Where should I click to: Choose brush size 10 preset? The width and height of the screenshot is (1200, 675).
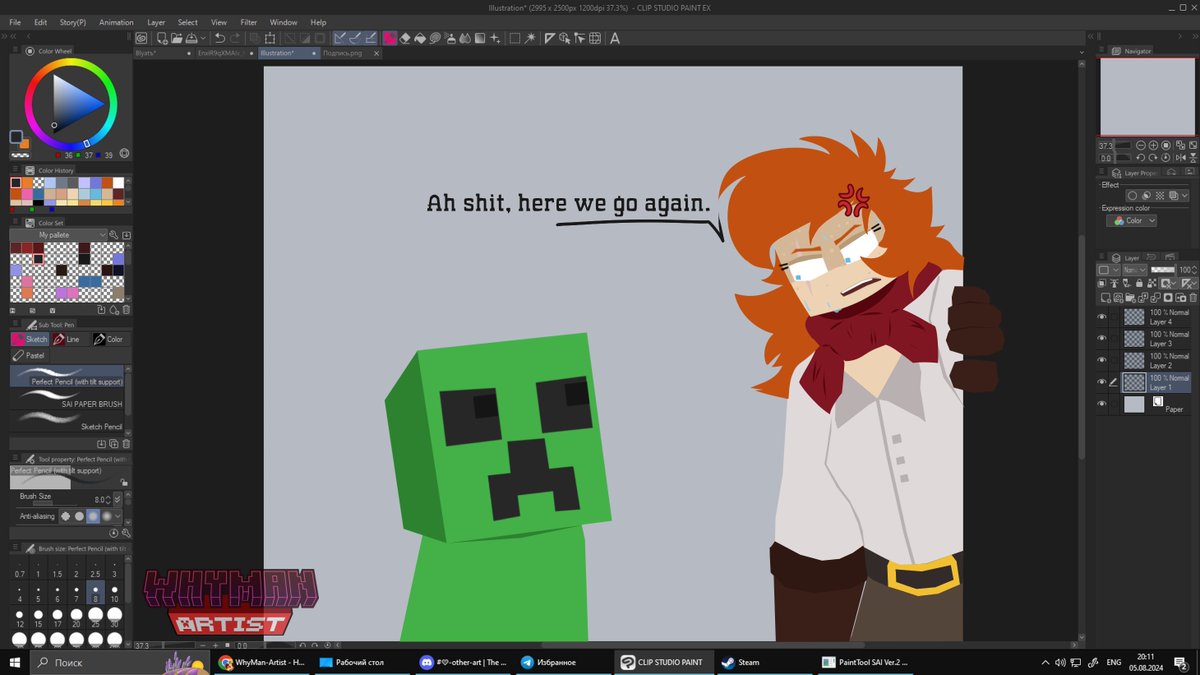tap(114, 595)
